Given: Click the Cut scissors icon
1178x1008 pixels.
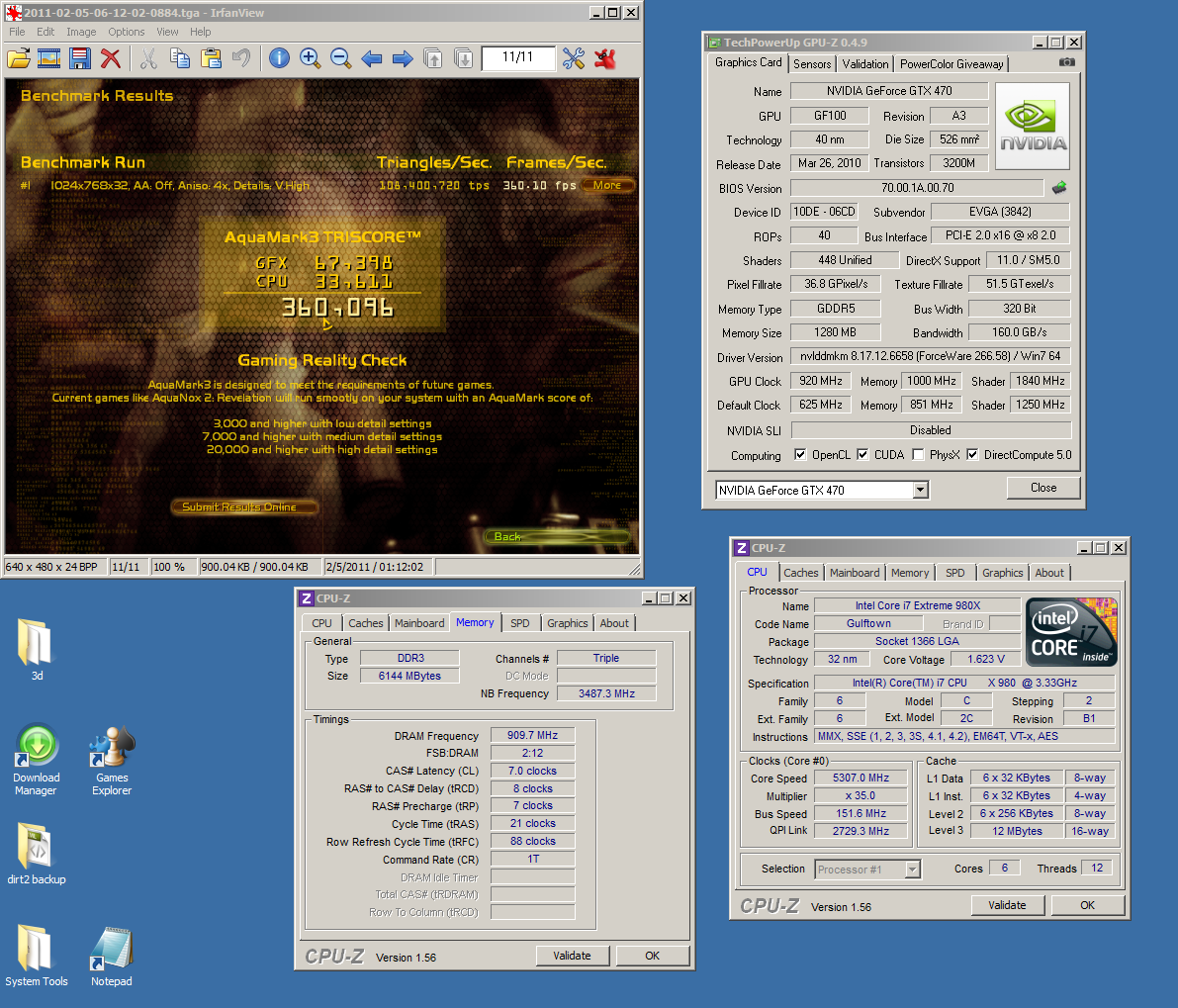Looking at the screenshot, I should point(148,57).
